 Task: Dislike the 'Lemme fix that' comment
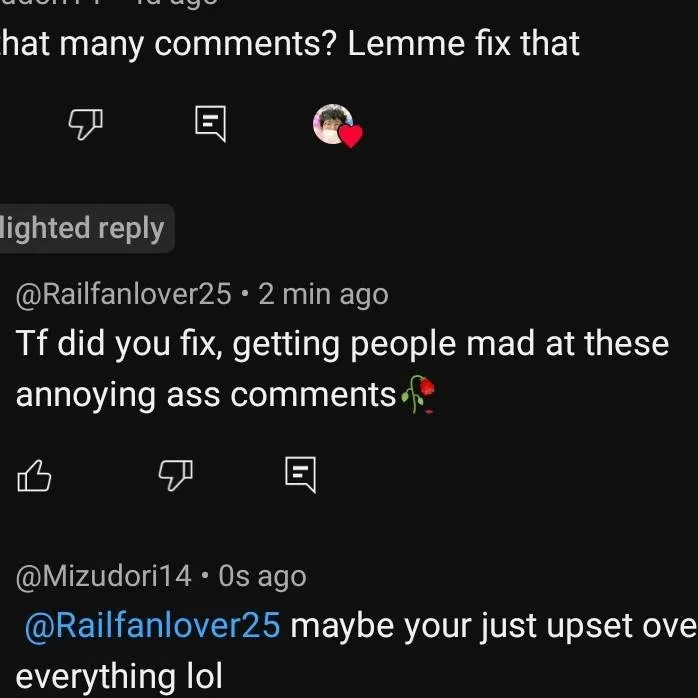click(x=86, y=124)
